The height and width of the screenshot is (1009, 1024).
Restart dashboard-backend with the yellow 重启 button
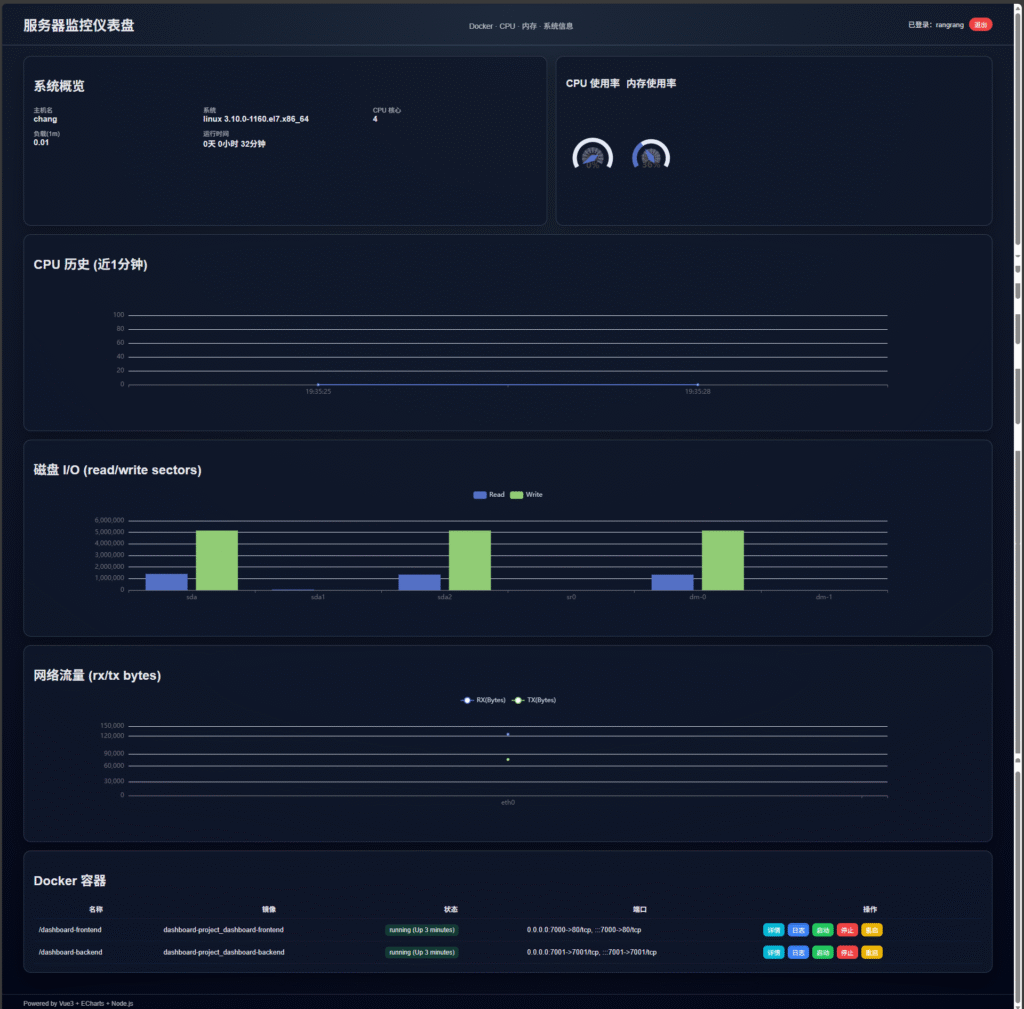(872, 952)
